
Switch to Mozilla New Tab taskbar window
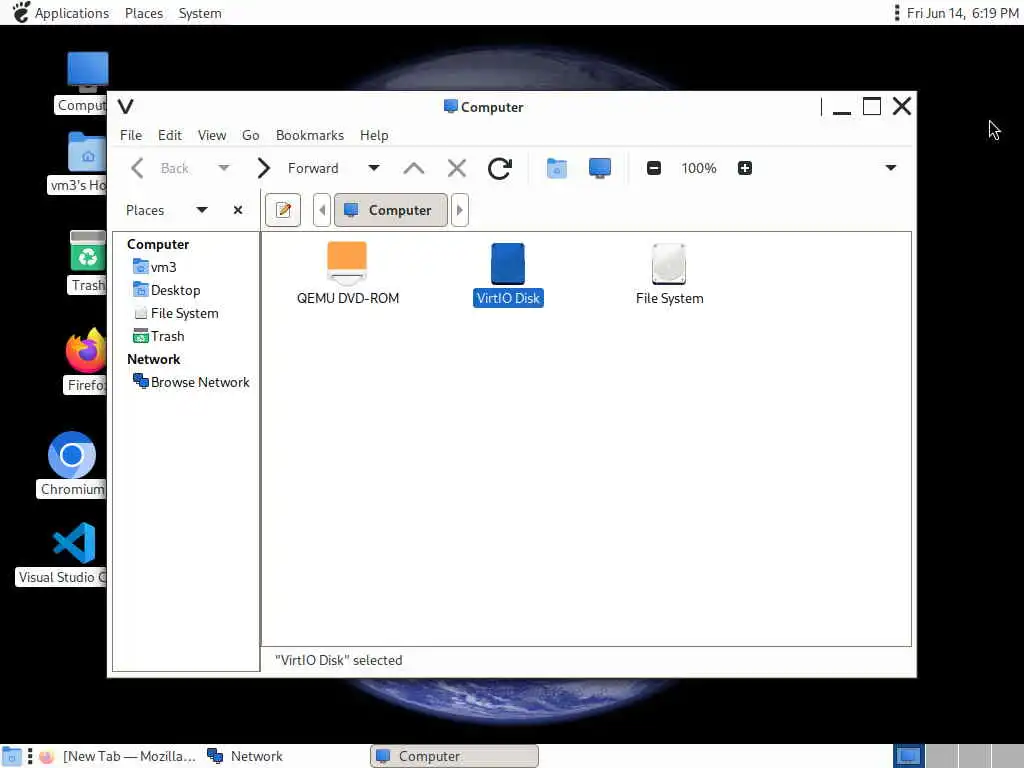coord(118,756)
